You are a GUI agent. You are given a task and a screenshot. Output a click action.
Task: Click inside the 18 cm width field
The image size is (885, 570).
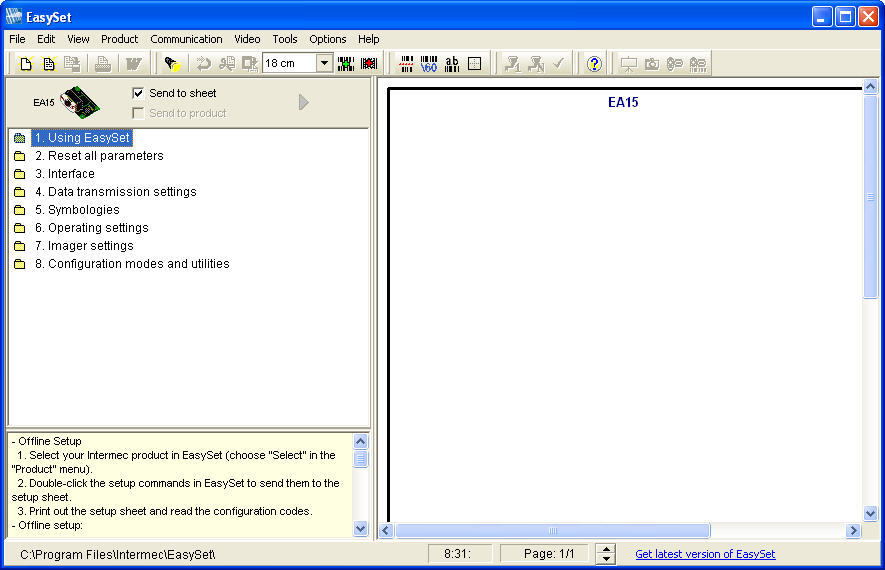click(x=290, y=63)
